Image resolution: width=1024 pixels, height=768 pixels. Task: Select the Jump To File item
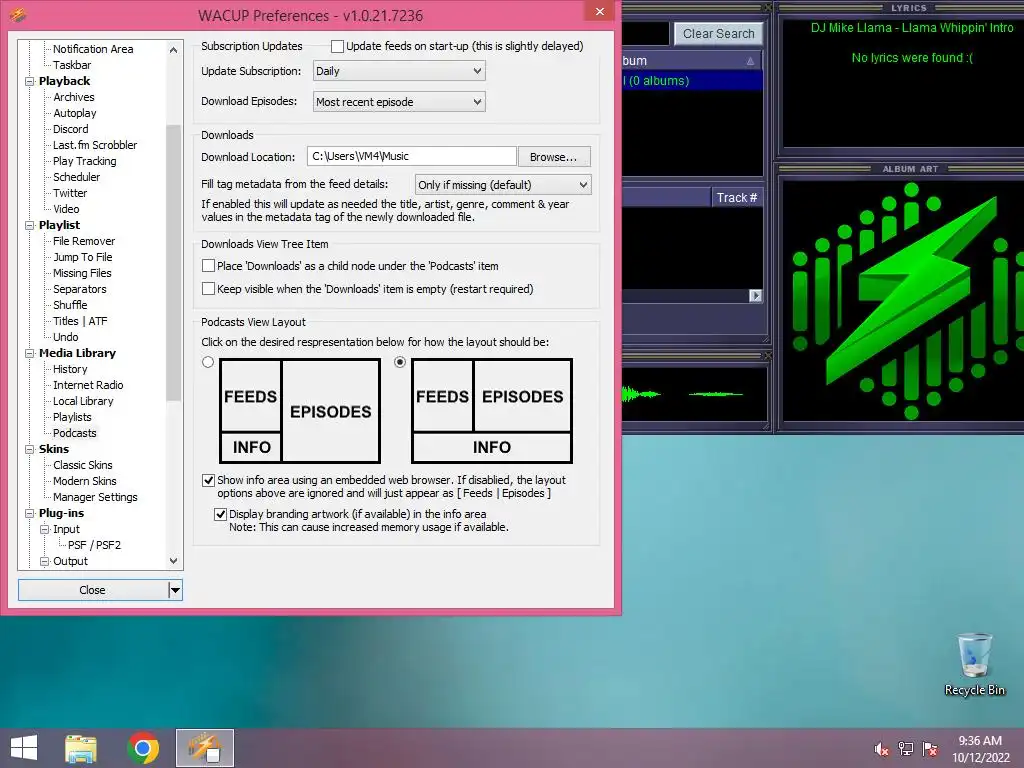(82, 257)
